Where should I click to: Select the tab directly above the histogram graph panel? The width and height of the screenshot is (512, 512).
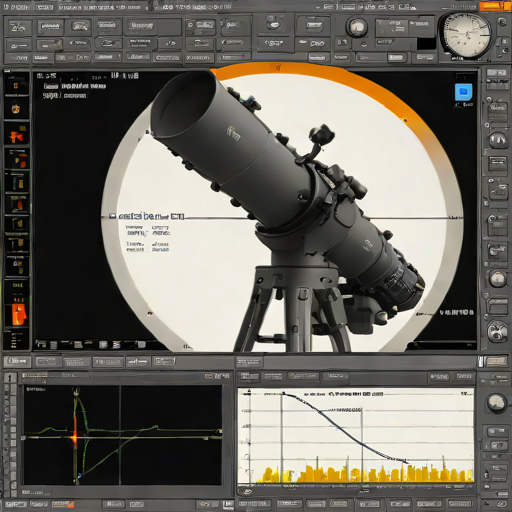[x=249, y=362]
